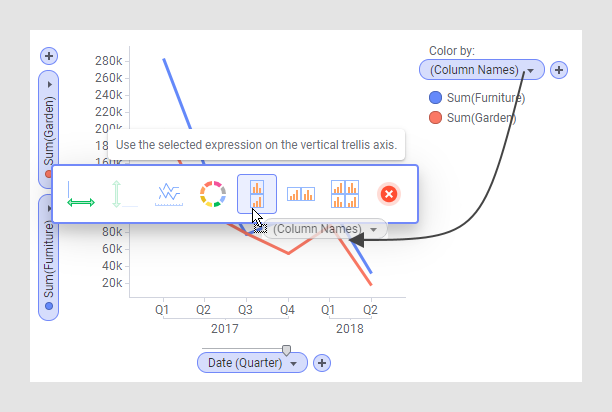Add a column next to Date (Quarter)

[322, 363]
